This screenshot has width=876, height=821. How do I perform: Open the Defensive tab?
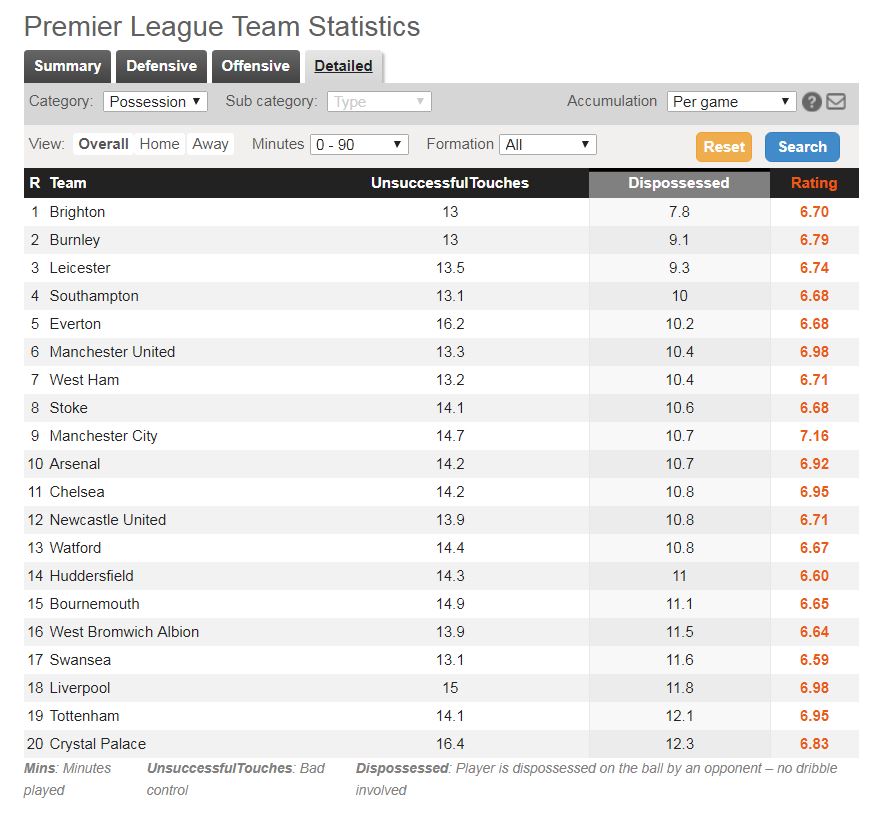click(x=161, y=66)
